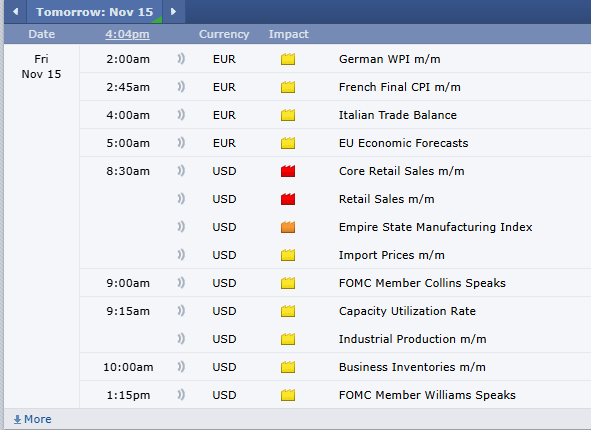Click the sound icon beside Italian Trade Balance
The width and height of the screenshot is (591, 430).
pos(181,115)
